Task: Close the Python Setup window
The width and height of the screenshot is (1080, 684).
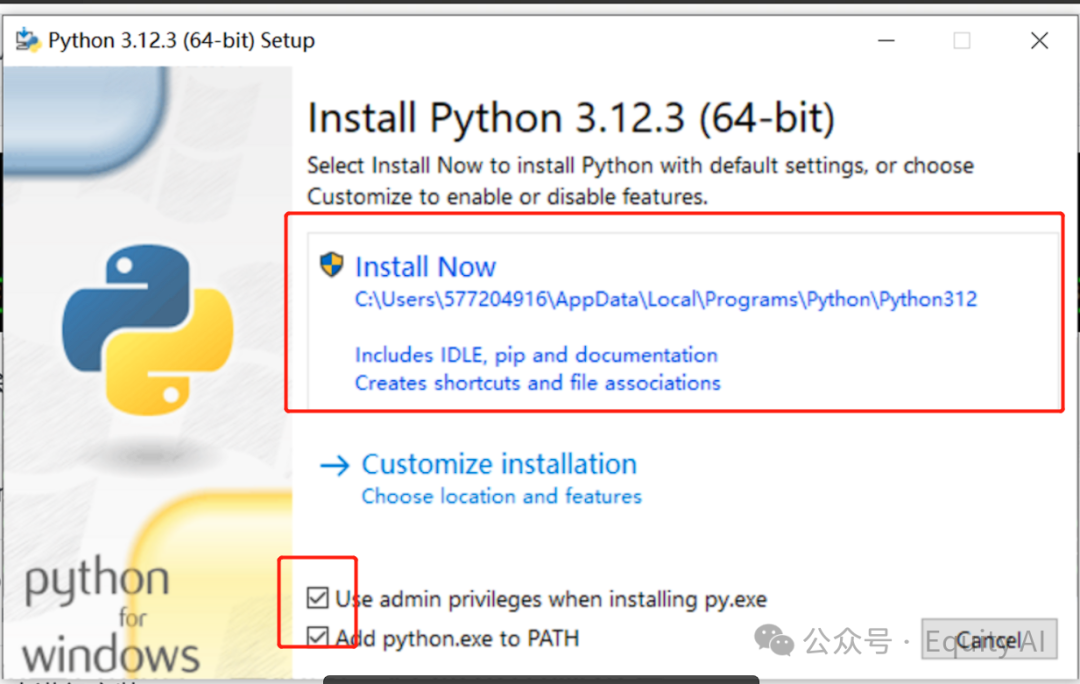Action: tap(1039, 41)
